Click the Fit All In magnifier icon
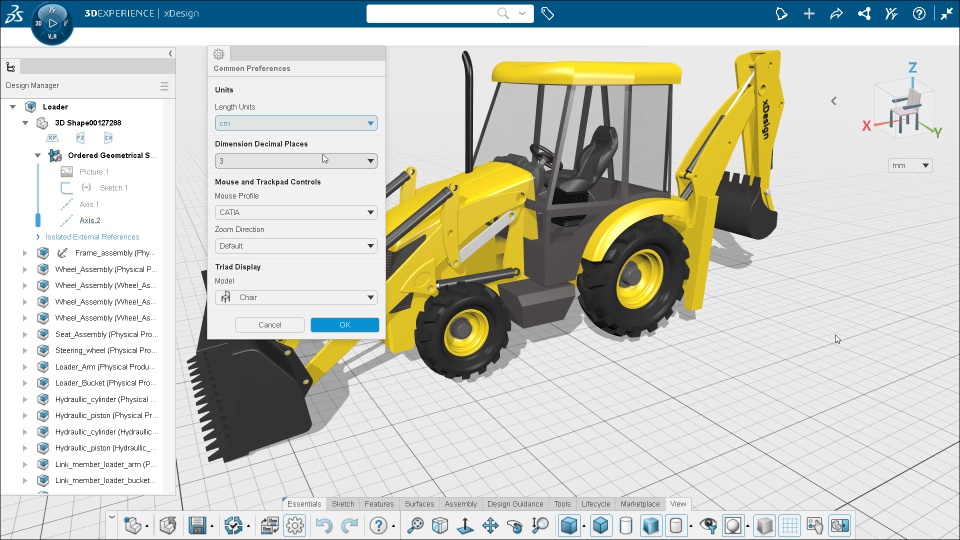The width and height of the screenshot is (960, 540). [415, 525]
